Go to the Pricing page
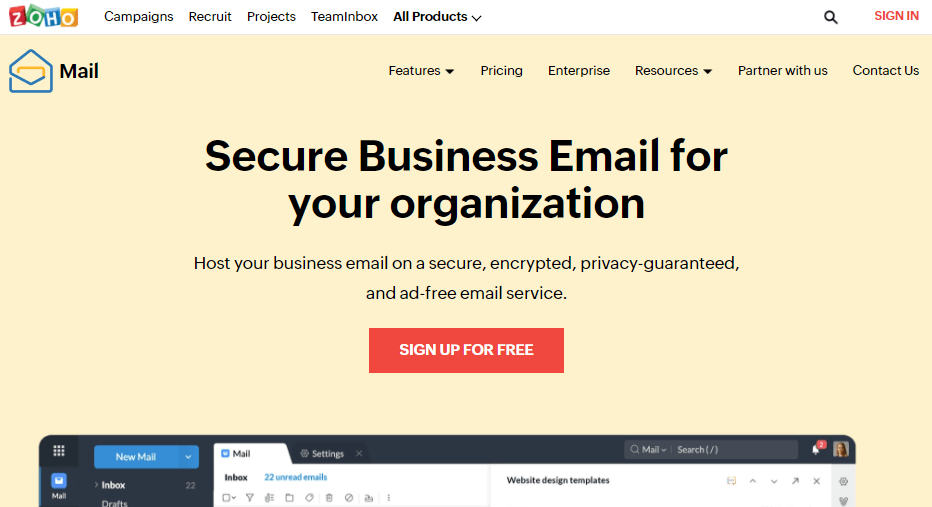 tap(501, 71)
